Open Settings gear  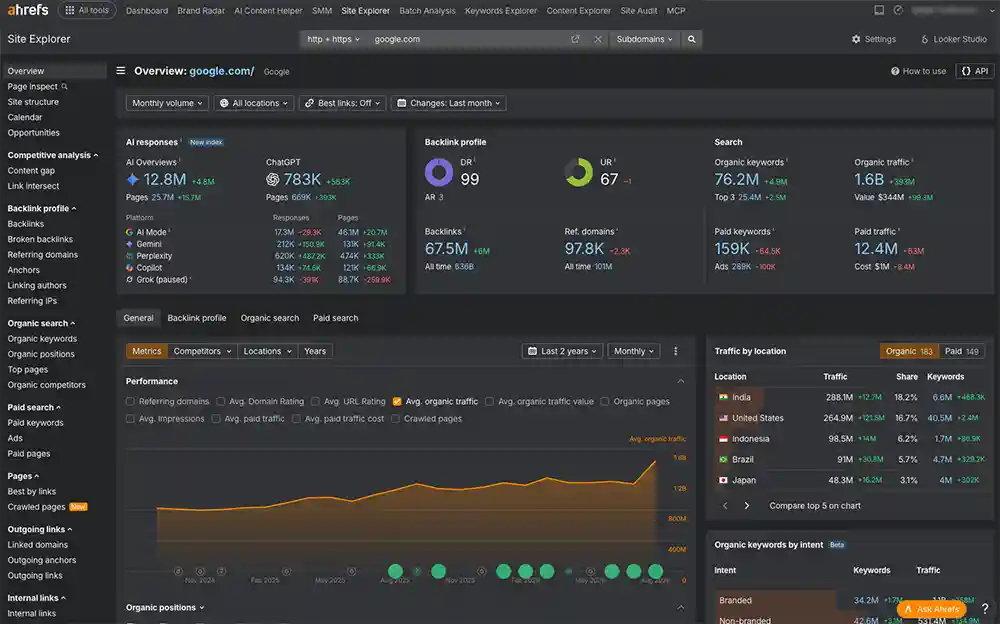[873, 39]
